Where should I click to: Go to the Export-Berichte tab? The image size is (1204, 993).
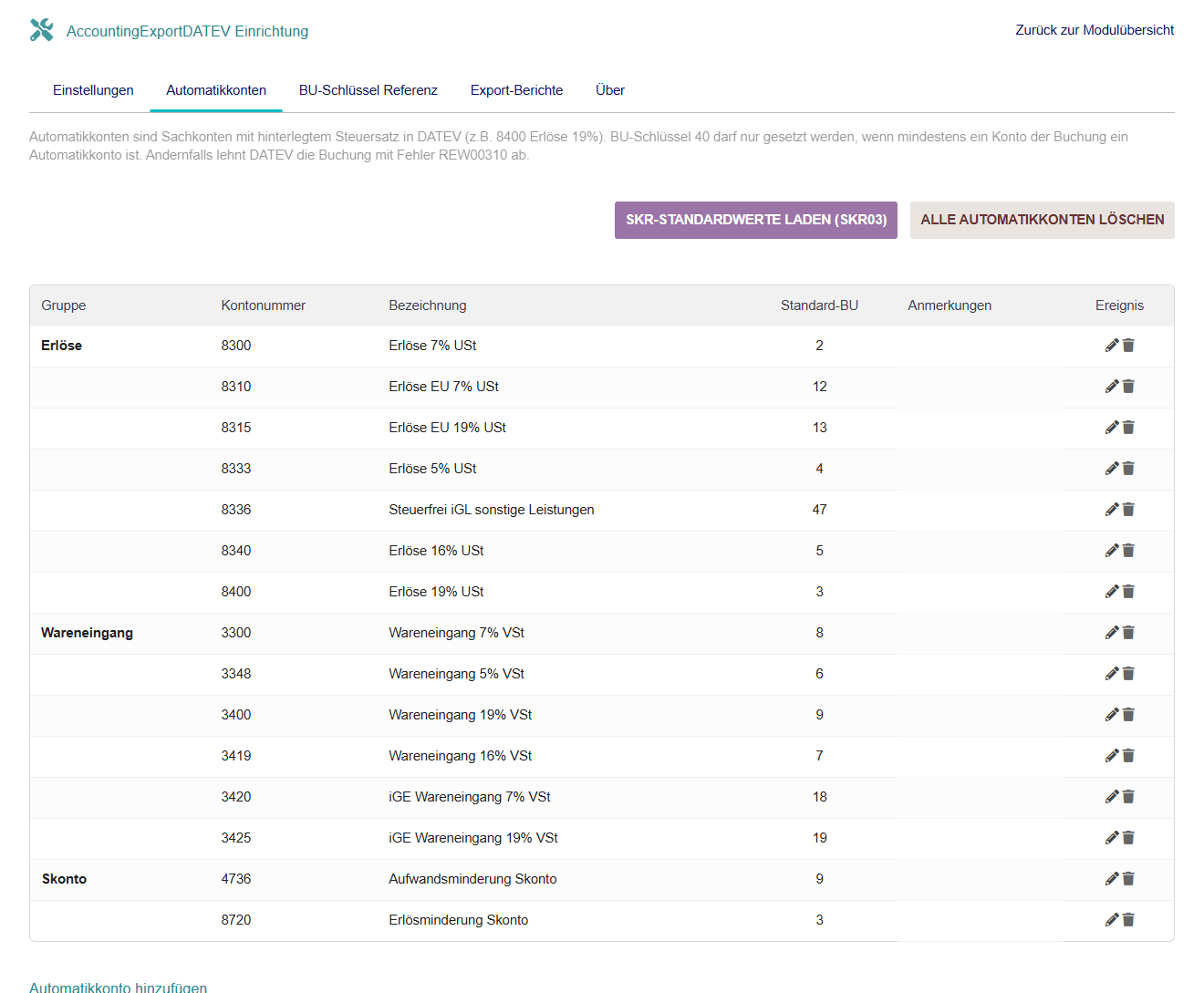(516, 90)
